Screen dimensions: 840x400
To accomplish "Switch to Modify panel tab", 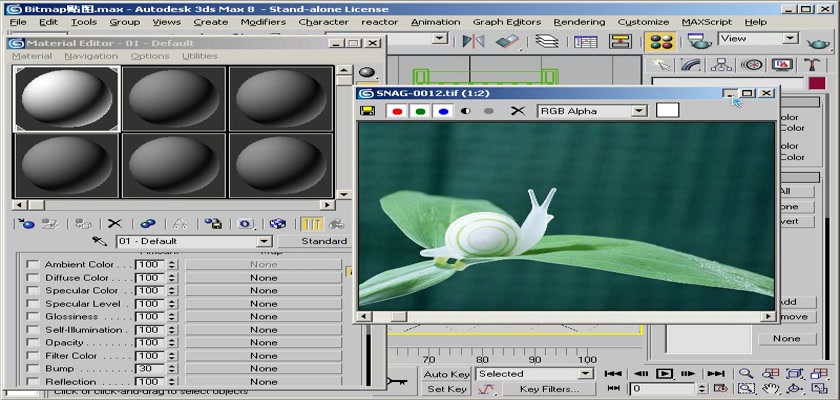I will coord(692,65).
